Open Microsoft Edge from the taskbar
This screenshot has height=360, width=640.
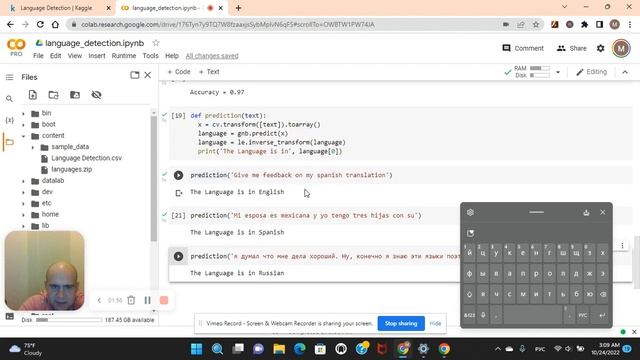pyautogui.click(x=300, y=349)
